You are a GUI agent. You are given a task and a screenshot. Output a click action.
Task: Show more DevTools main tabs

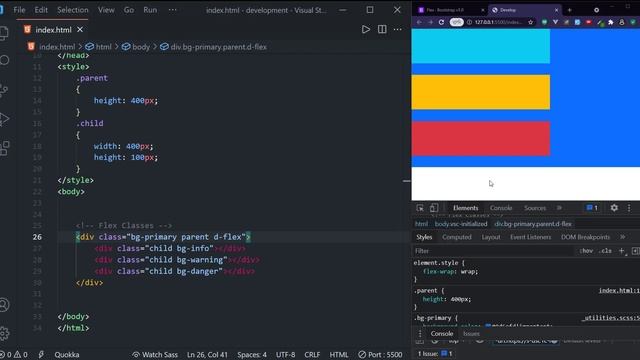coord(559,208)
